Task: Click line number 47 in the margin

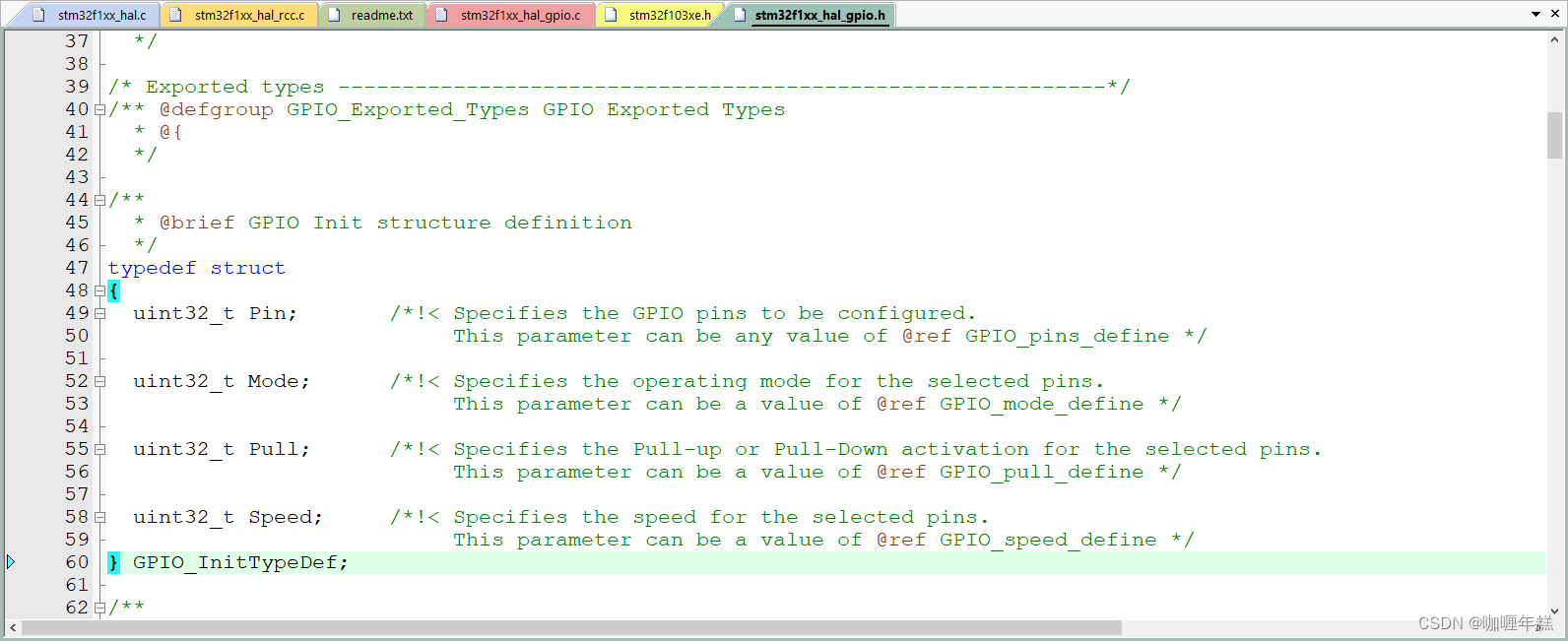Action: [x=77, y=268]
